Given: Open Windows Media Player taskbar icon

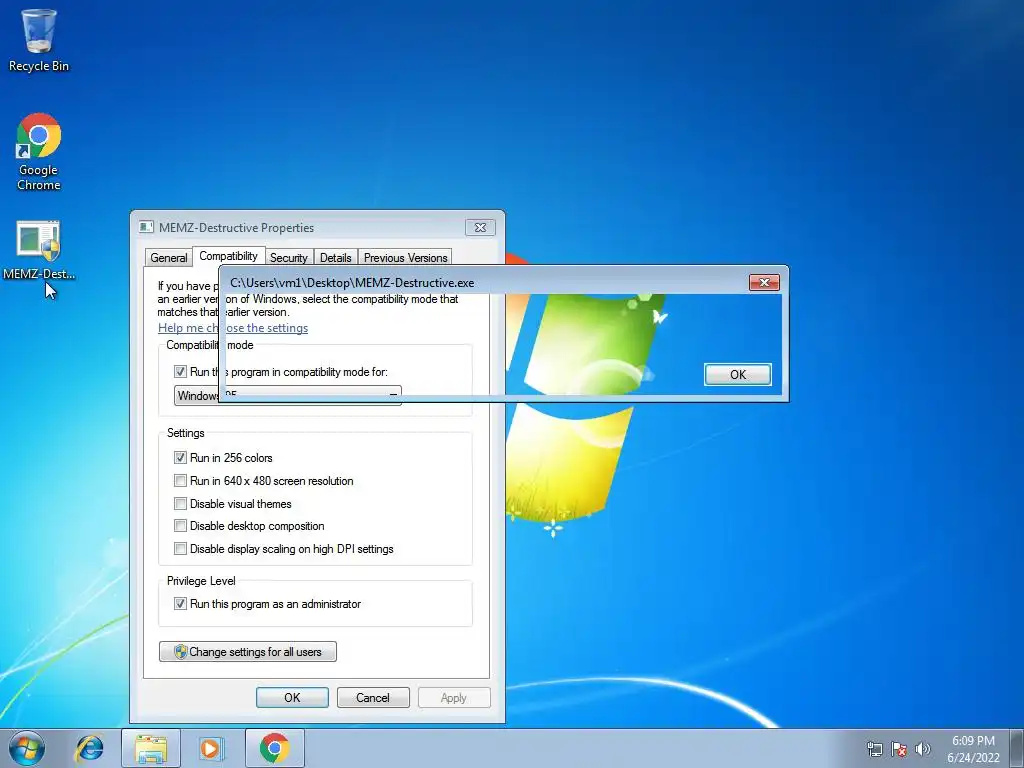Looking at the screenshot, I should pos(210,748).
